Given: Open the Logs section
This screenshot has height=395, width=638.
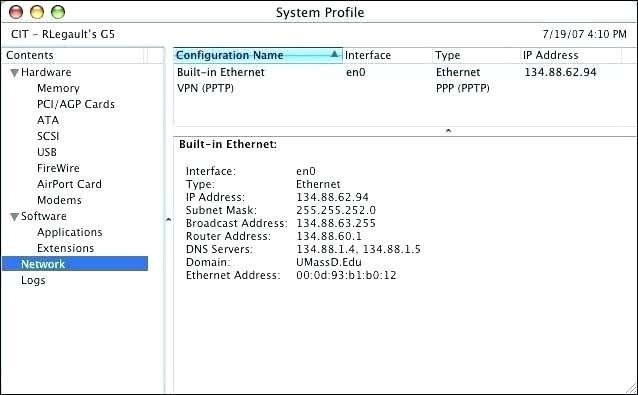Looking at the screenshot, I should (x=33, y=280).
